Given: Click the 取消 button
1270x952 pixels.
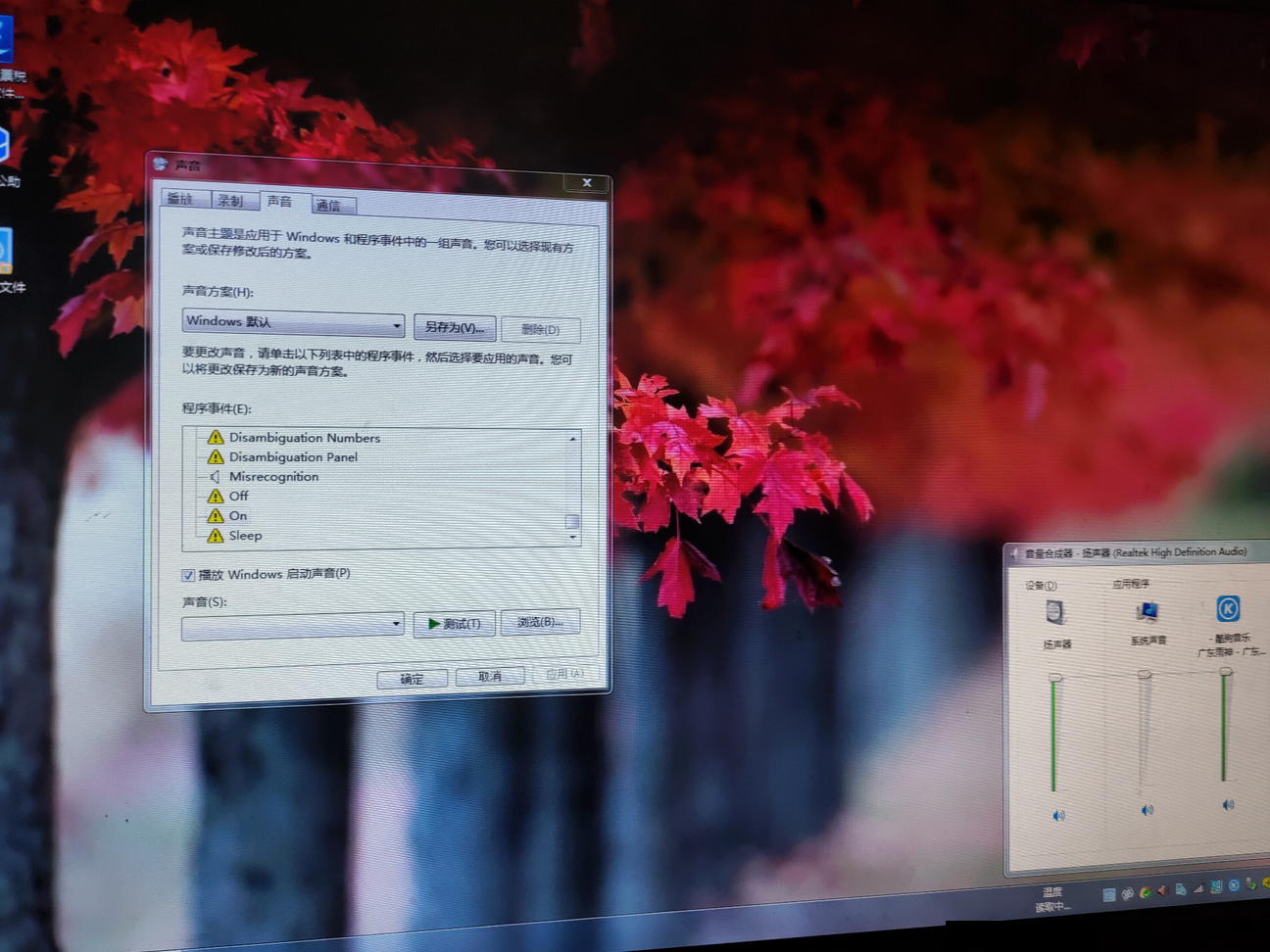Looking at the screenshot, I should pyautogui.click(x=490, y=677).
